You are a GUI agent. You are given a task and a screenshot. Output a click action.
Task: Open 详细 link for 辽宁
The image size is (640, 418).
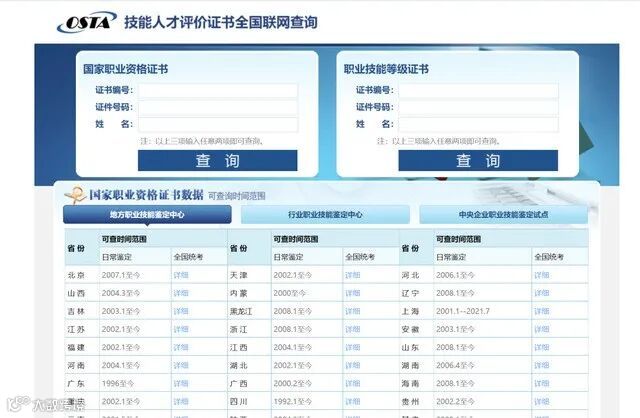click(542, 293)
